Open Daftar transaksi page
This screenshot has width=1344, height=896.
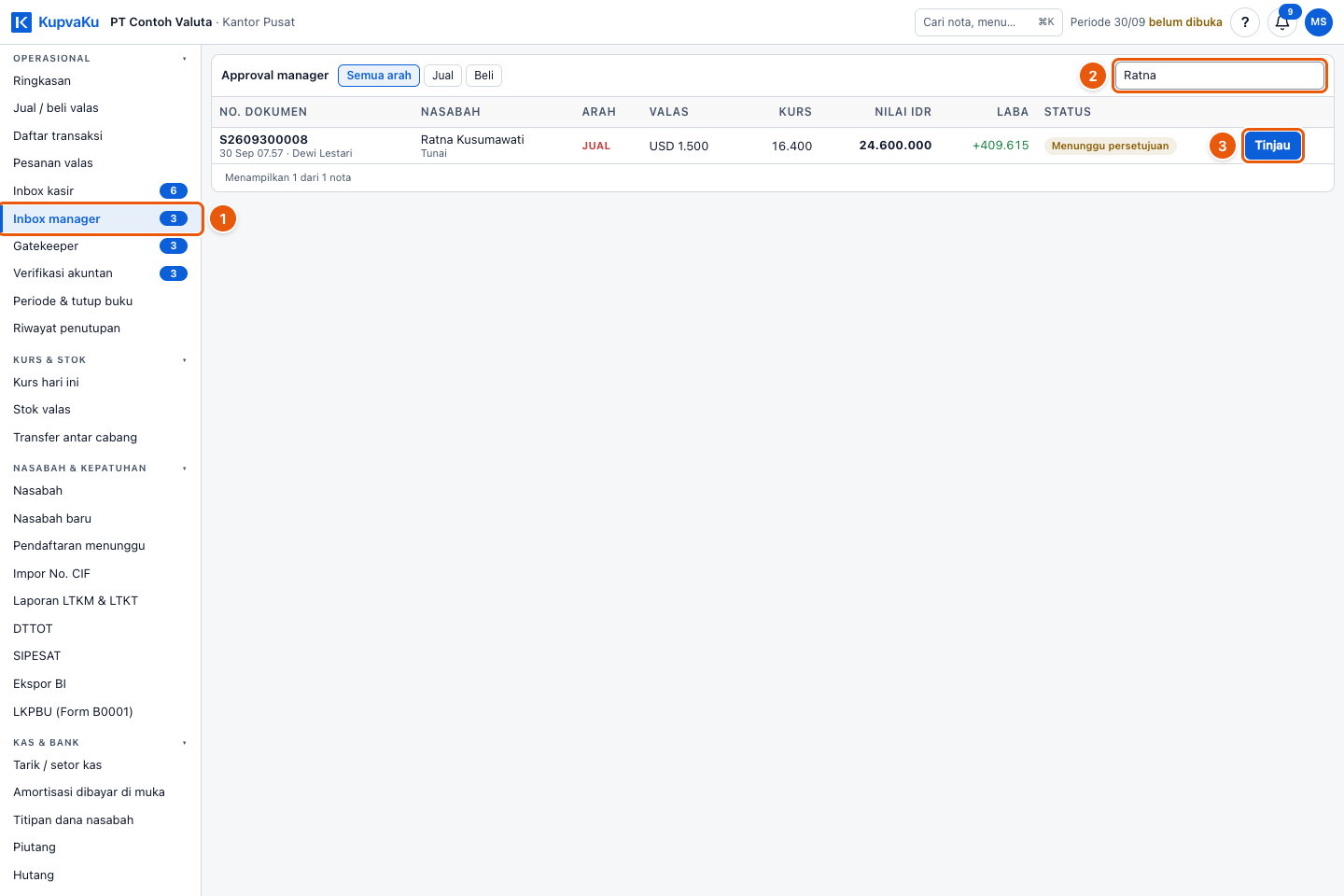point(101,136)
